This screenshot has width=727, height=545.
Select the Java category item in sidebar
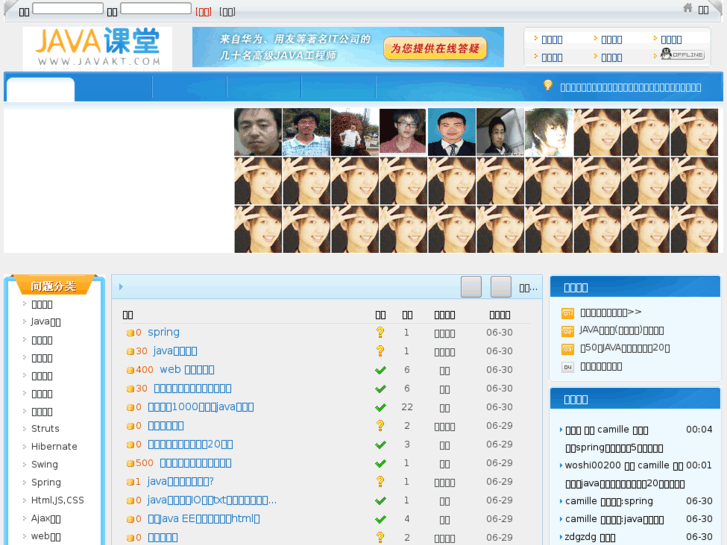click(x=46, y=321)
